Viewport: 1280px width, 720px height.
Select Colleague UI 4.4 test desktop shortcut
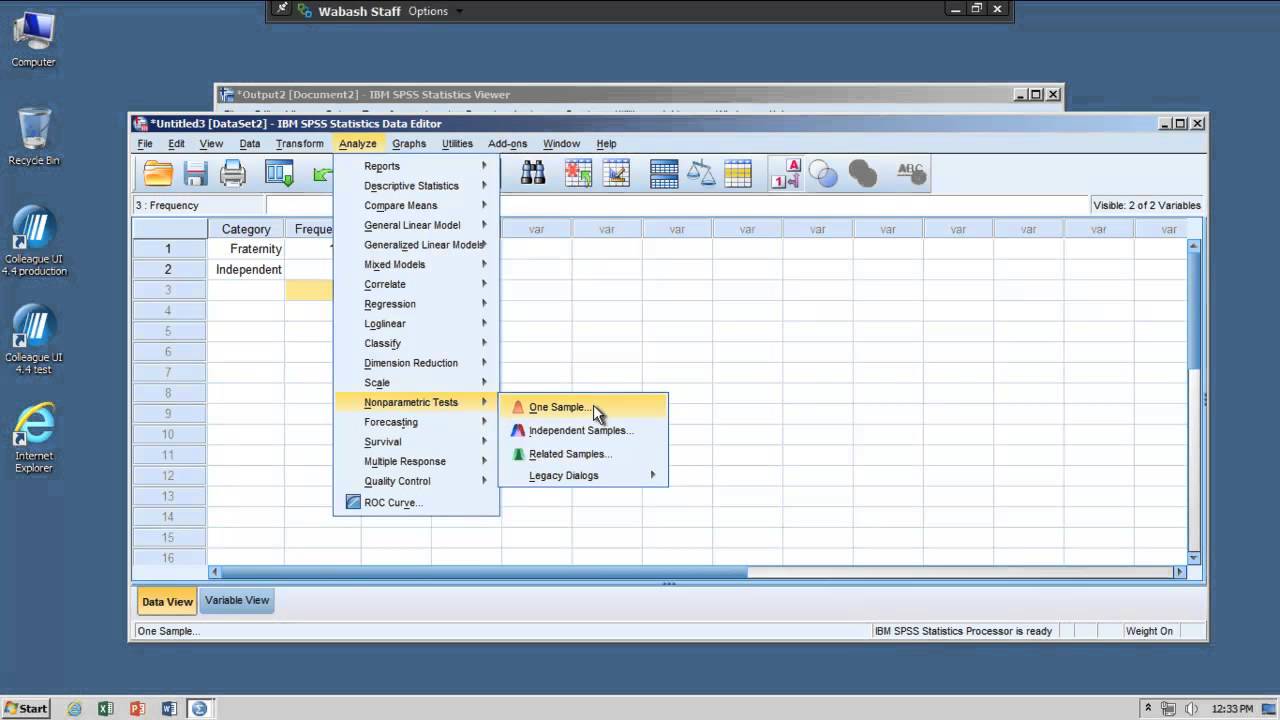34,340
